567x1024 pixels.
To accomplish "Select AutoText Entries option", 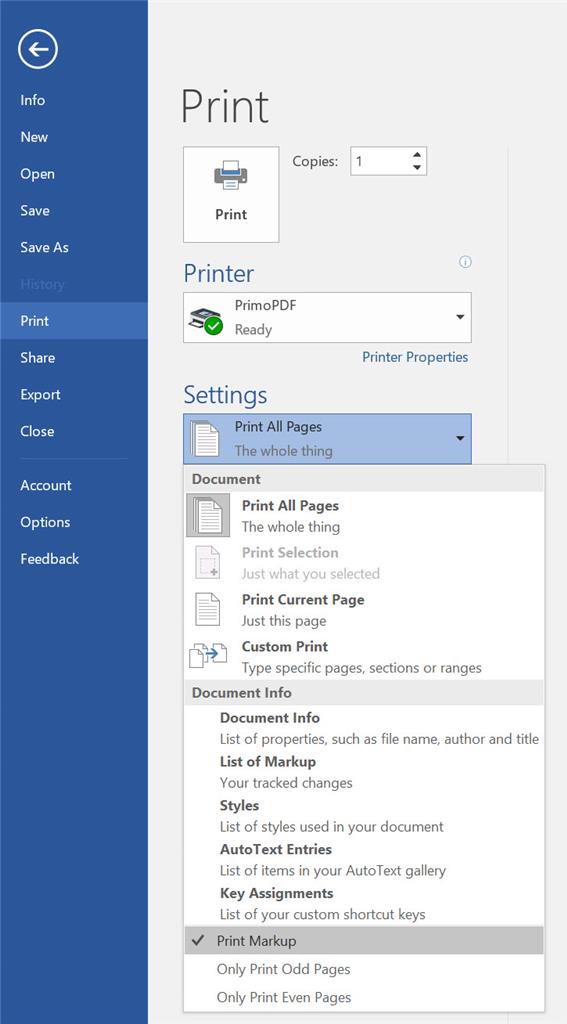I will [364, 859].
